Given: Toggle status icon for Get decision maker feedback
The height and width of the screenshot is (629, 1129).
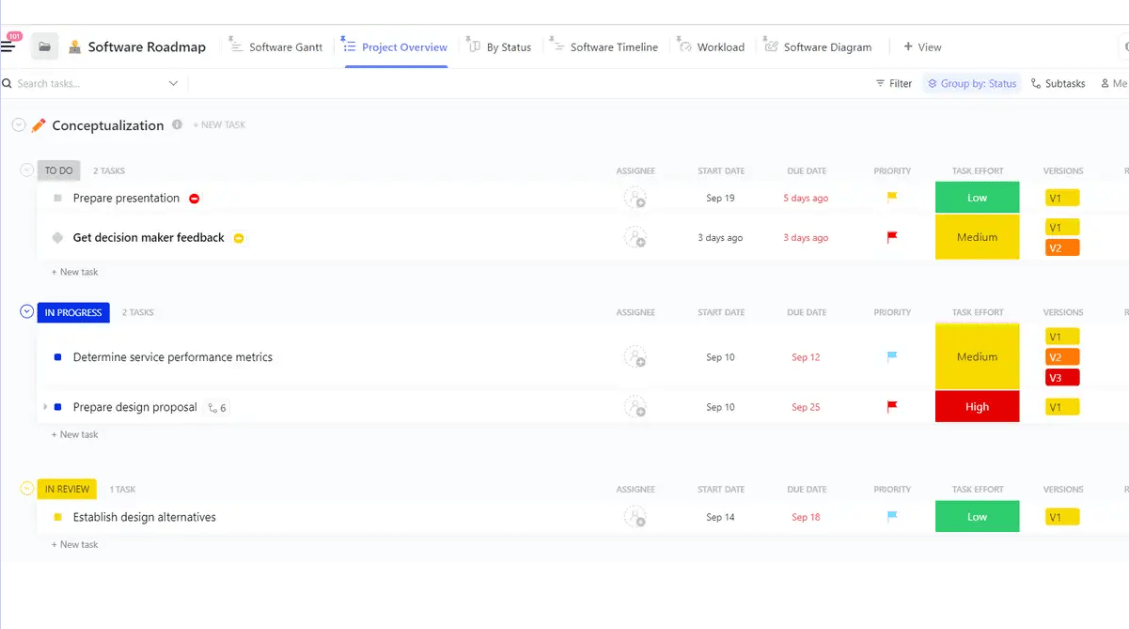Looking at the screenshot, I should (x=58, y=237).
